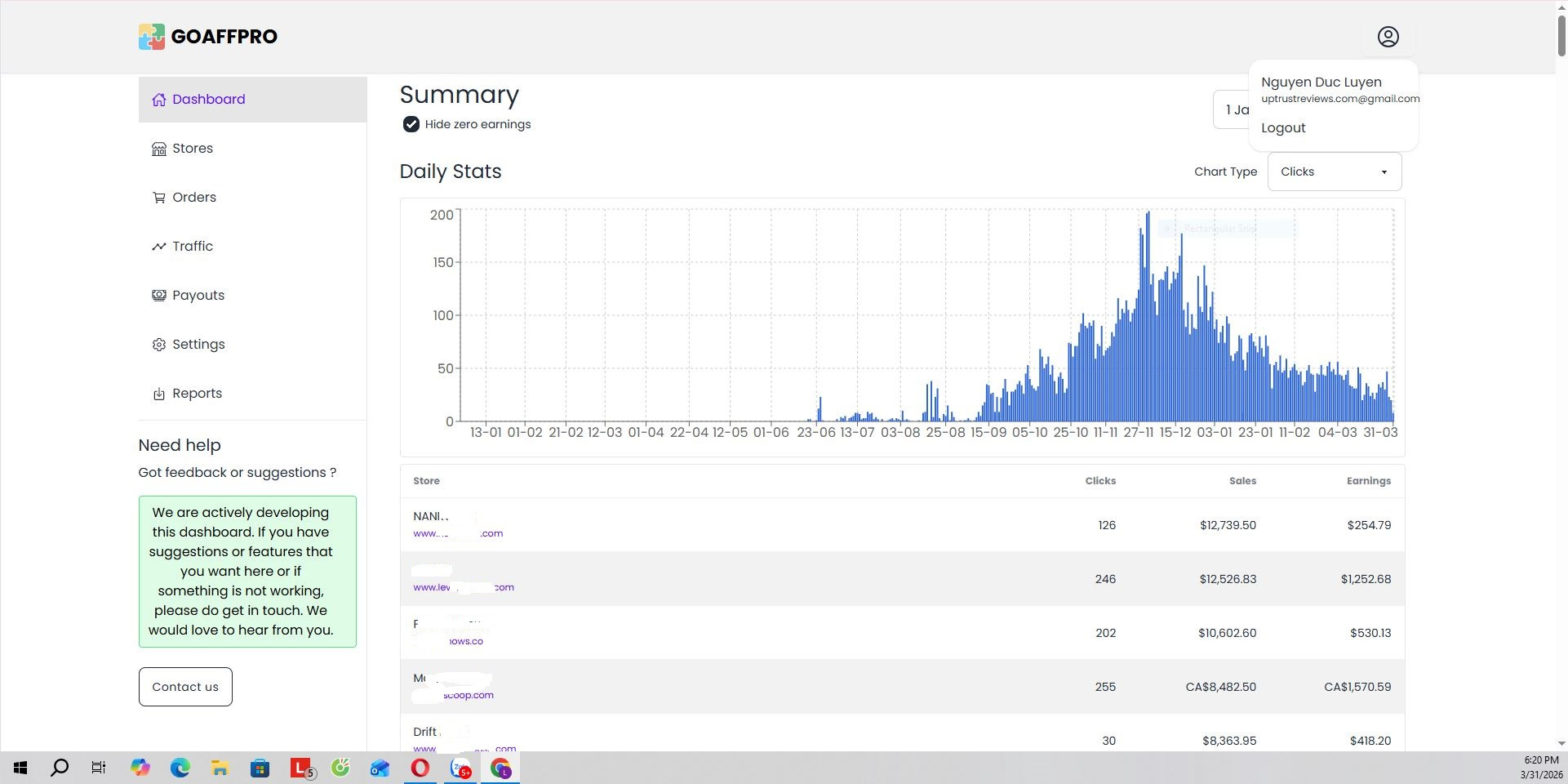Image resolution: width=1568 pixels, height=784 pixels.
Task: Click the Sales column header
Action: coord(1242,481)
